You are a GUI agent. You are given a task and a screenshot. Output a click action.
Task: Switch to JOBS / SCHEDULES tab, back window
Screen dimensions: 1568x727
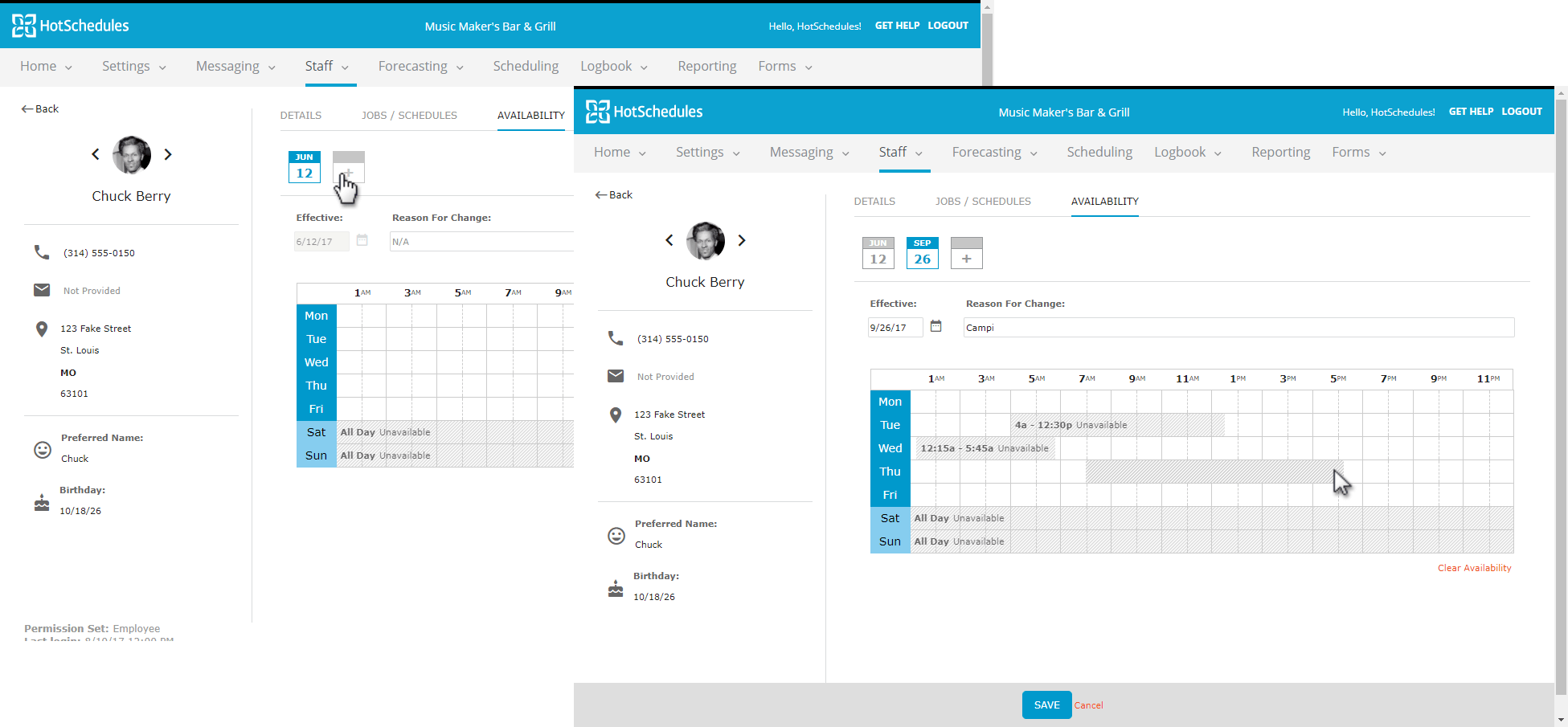click(409, 115)
